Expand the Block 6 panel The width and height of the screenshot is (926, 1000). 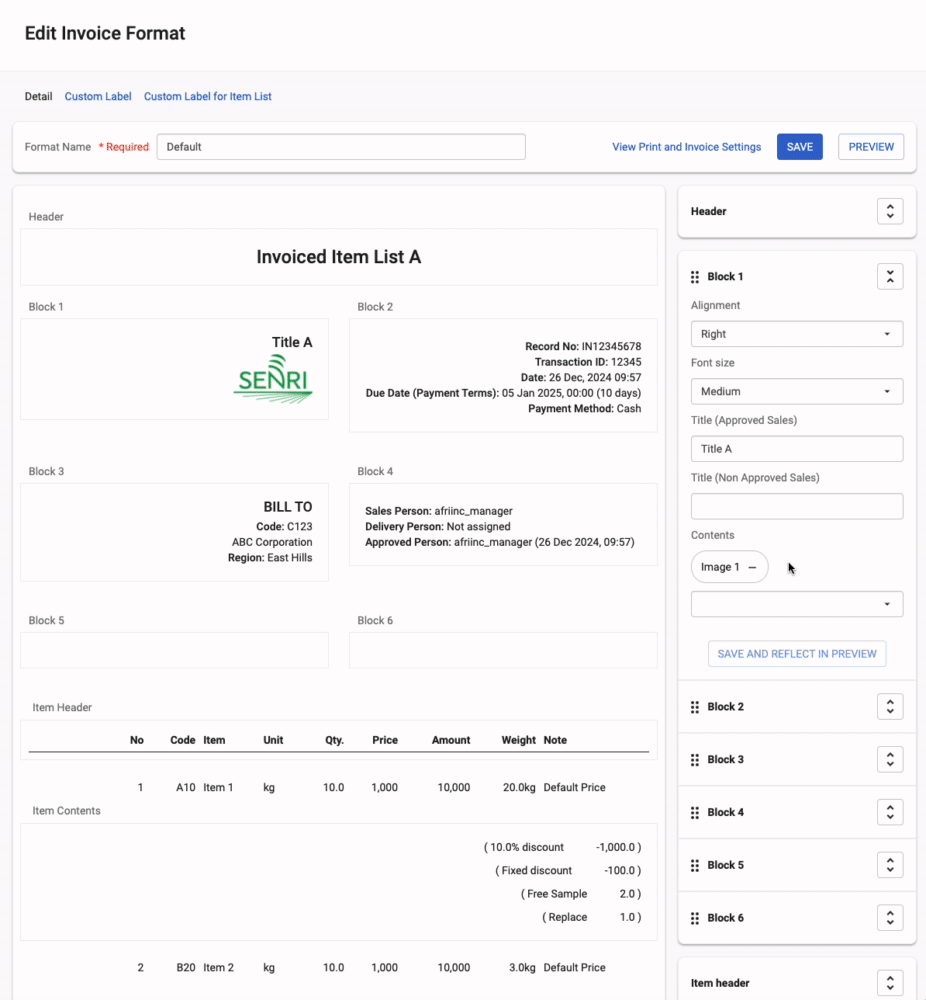point(890,918)
